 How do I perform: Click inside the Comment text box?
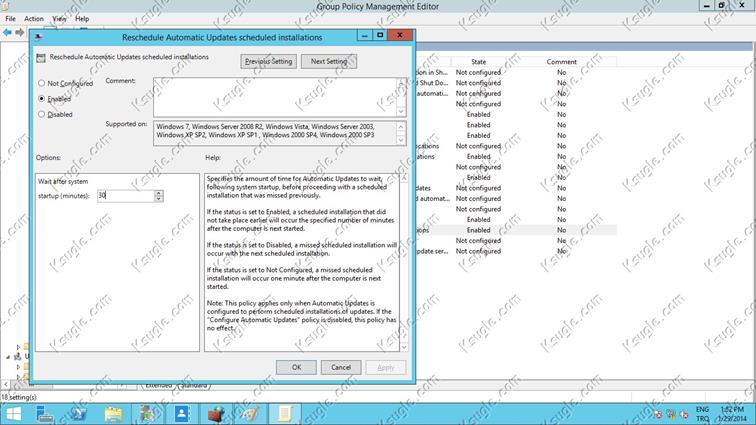[275, 97]
